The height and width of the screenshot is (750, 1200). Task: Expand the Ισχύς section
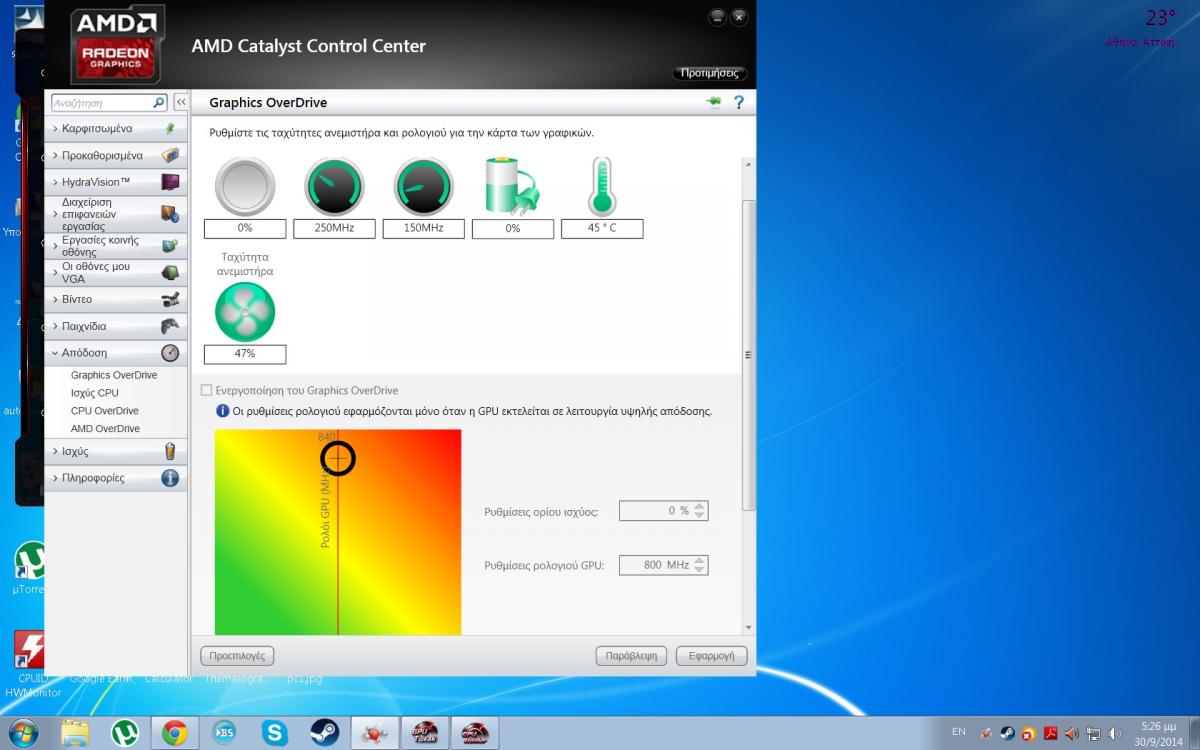tap(116, 451)
